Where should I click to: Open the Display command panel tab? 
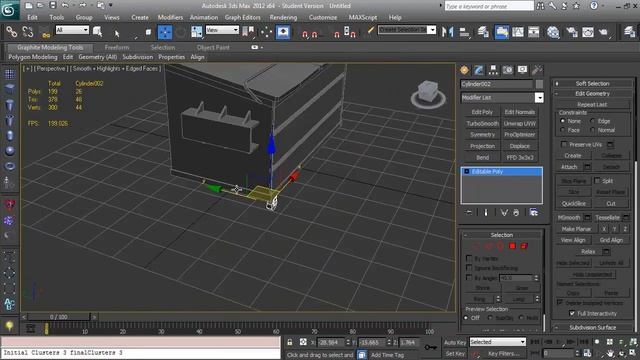coord(522,70)
